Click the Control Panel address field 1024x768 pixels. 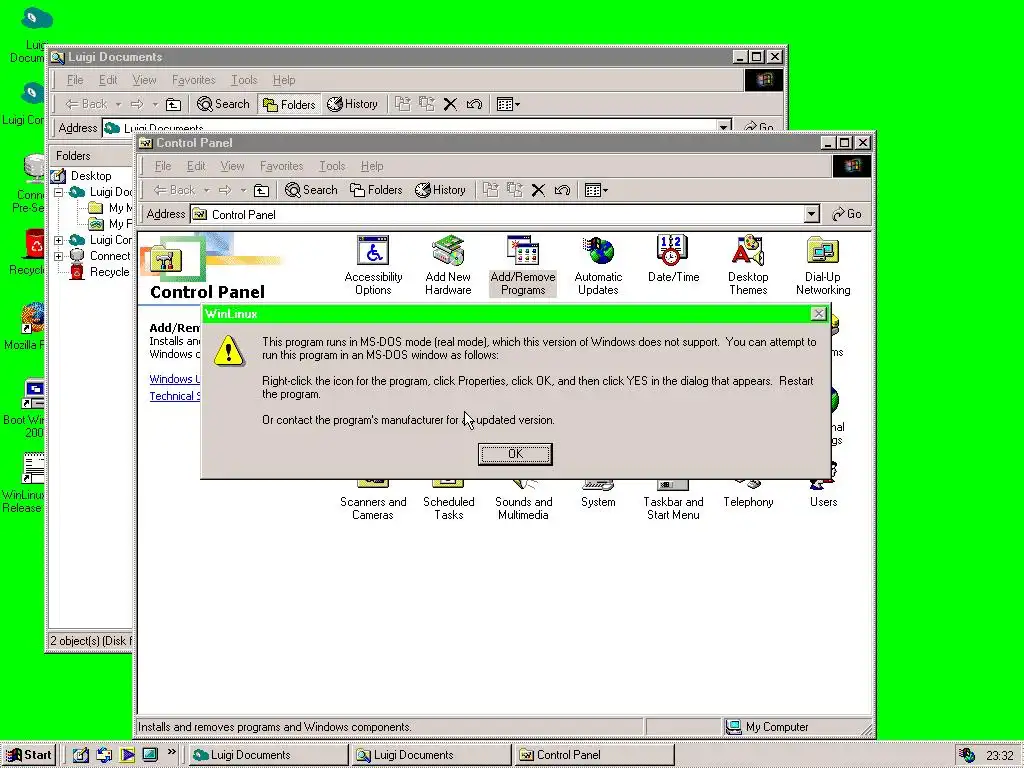click(504, 214)
